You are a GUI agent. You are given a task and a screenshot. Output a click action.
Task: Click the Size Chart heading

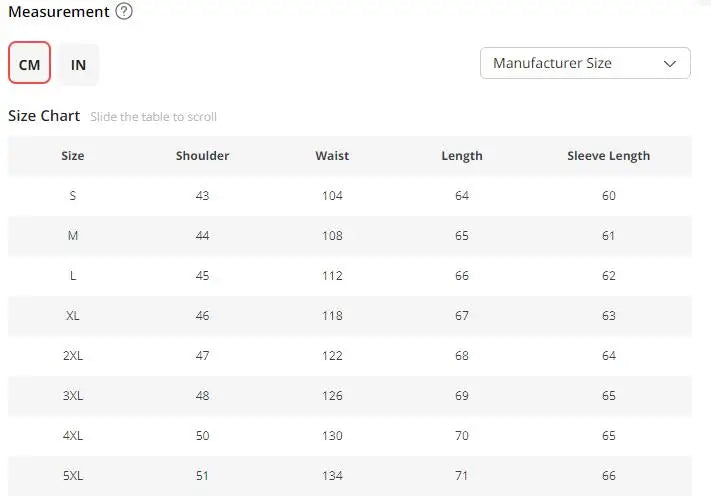tap(44, 116)
